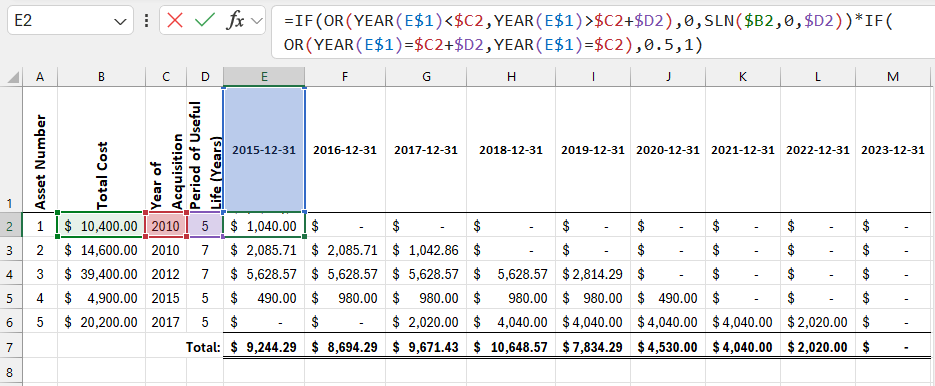
Task: Select the $9,671.43 total cell
Action: [426, 346]
